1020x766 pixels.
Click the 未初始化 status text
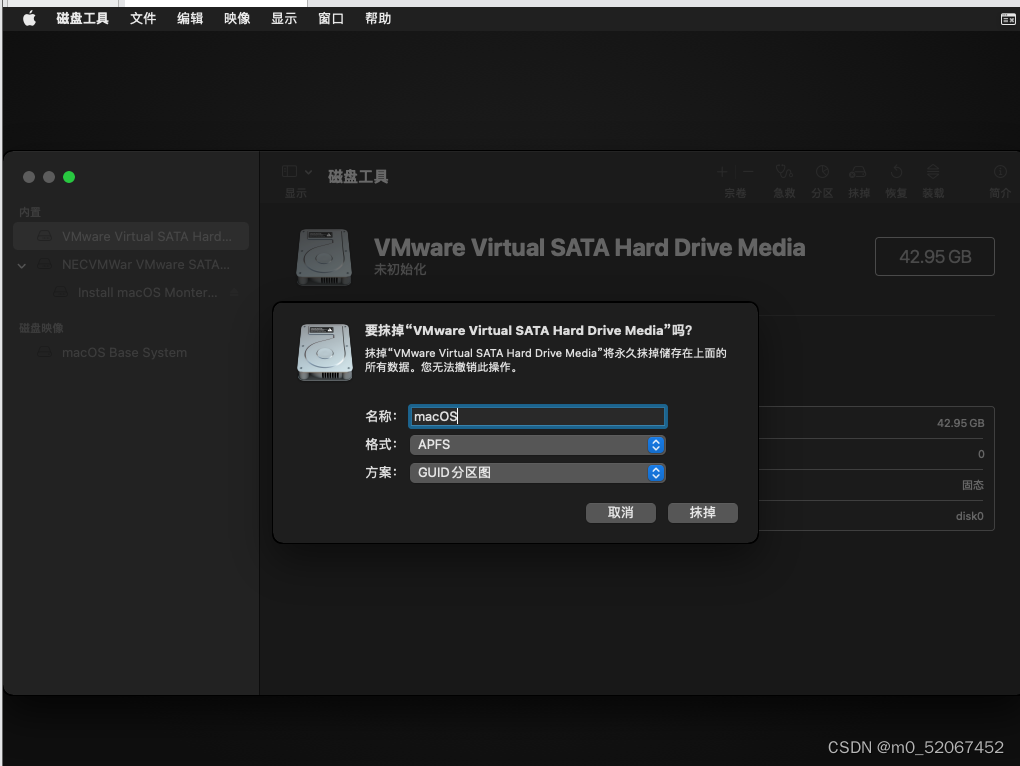coord(399,269)
